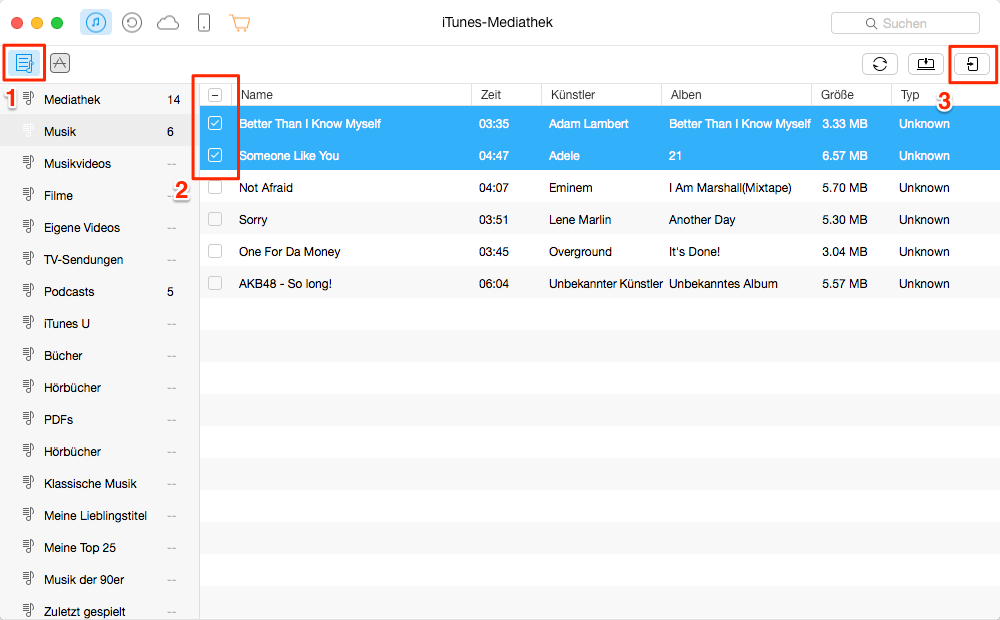Switch to the Apps category icon
This screenshot has height=620, width=1000.
click(60, 63)
